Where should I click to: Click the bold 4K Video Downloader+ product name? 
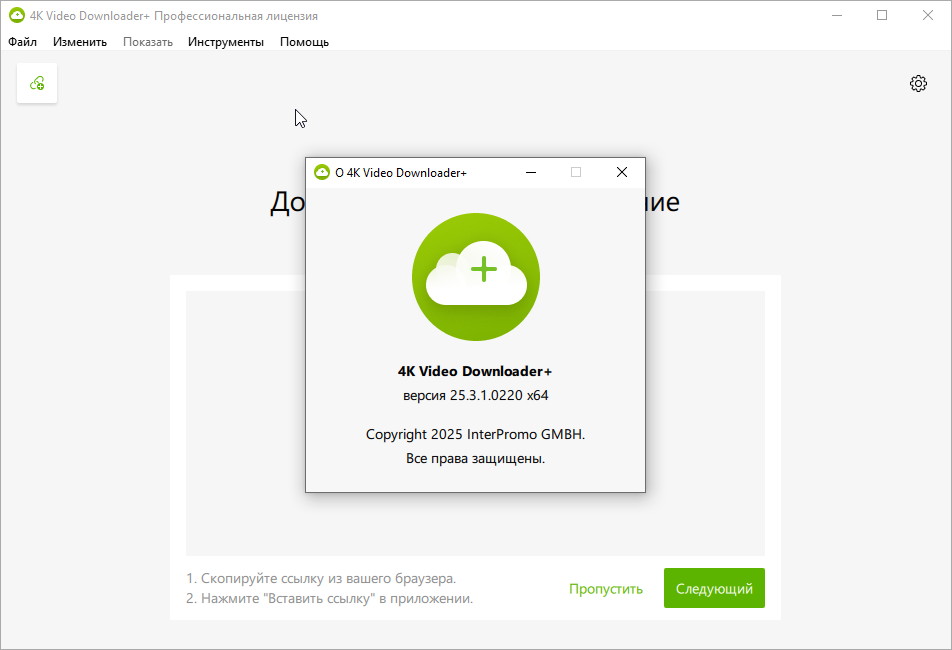(475, 371)
